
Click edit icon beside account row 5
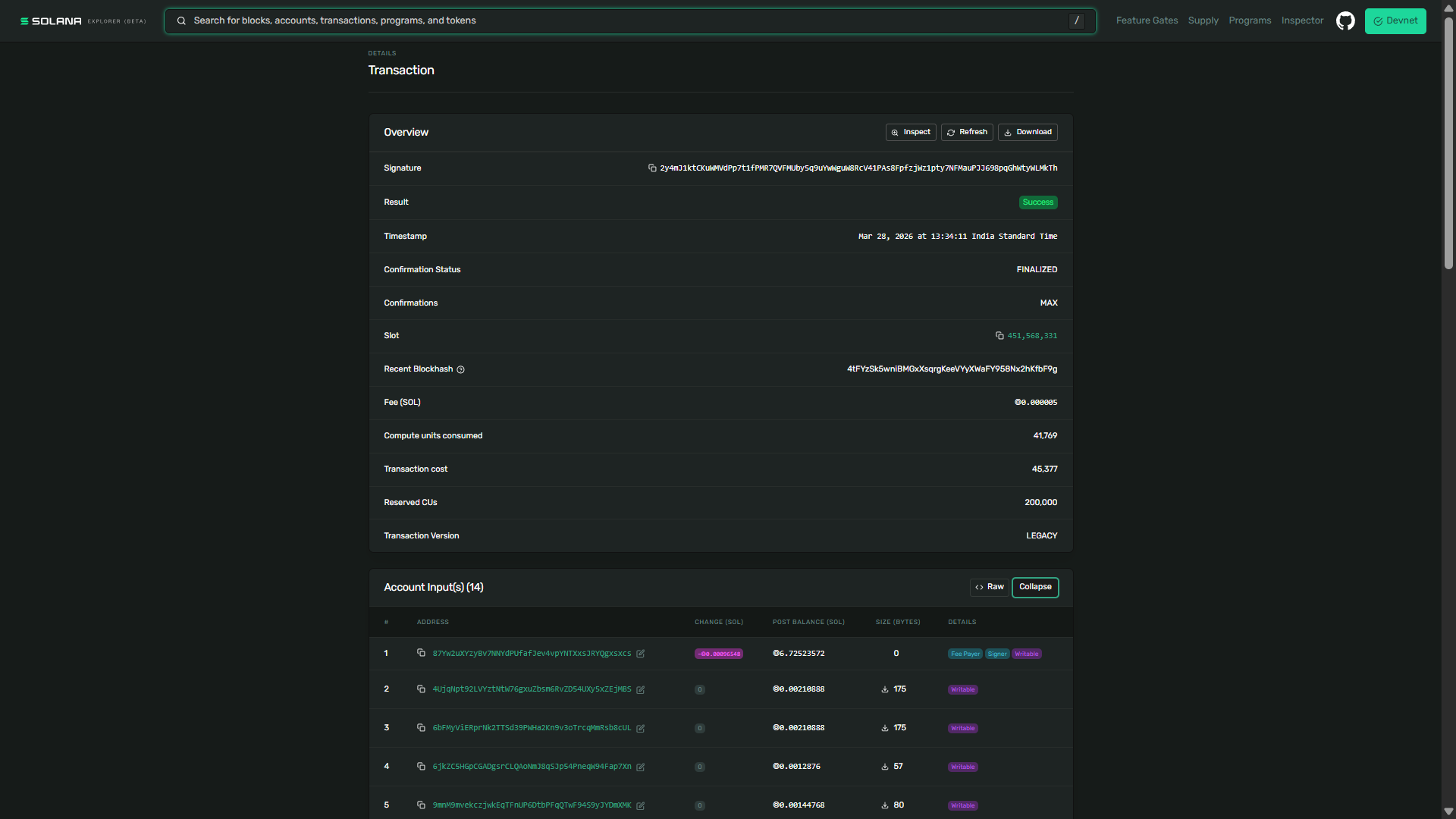[641, 806]
